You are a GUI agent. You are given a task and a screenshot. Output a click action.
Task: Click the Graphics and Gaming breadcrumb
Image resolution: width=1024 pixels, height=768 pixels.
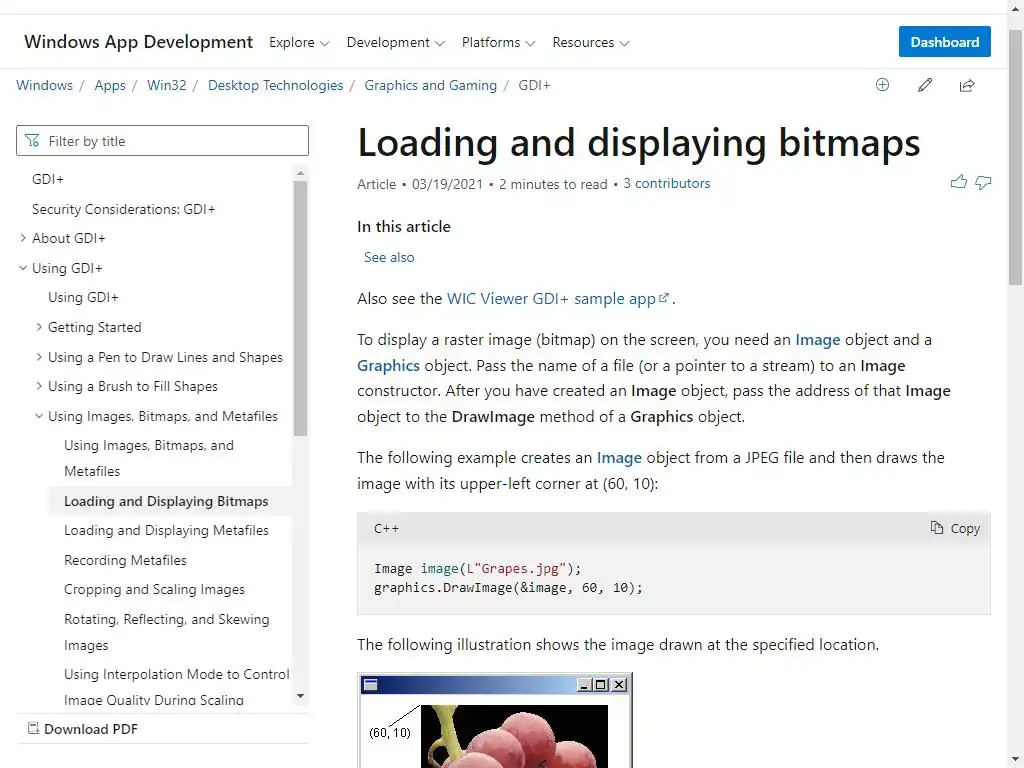(x=430, y=86)
